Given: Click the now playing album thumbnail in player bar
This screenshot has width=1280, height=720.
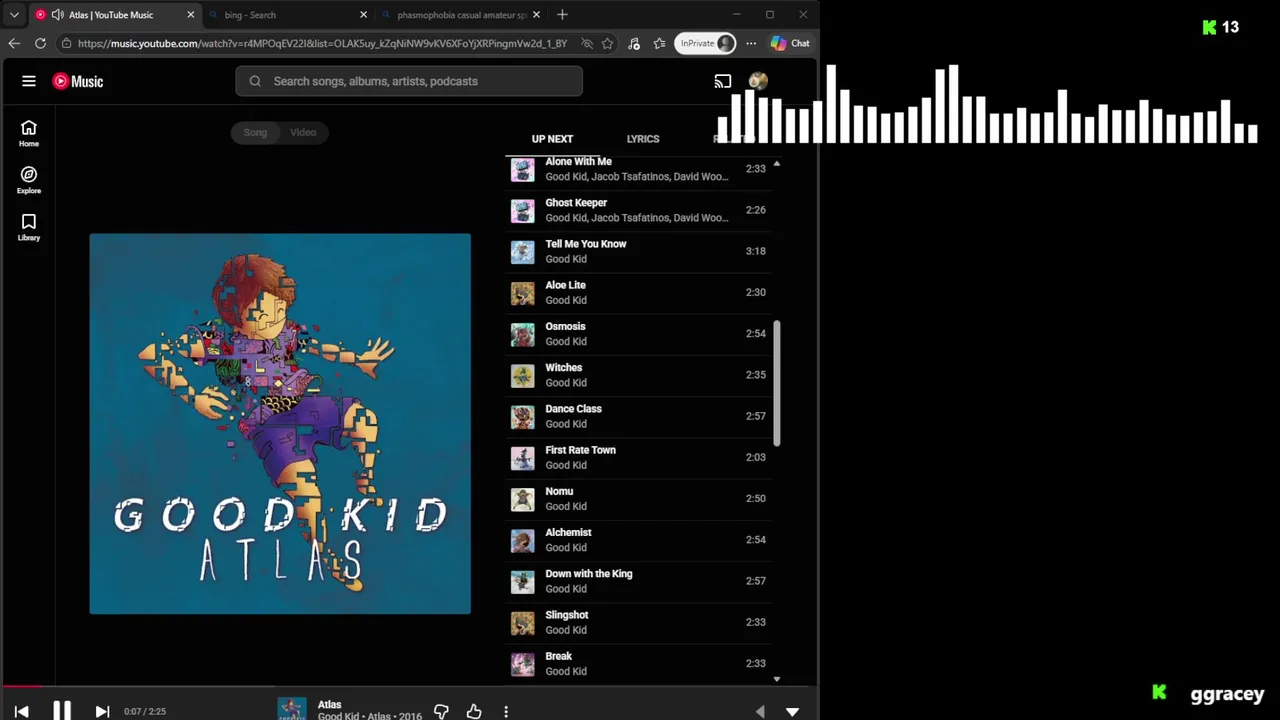Looking at the screenshot, I should (x=292, y=709).
